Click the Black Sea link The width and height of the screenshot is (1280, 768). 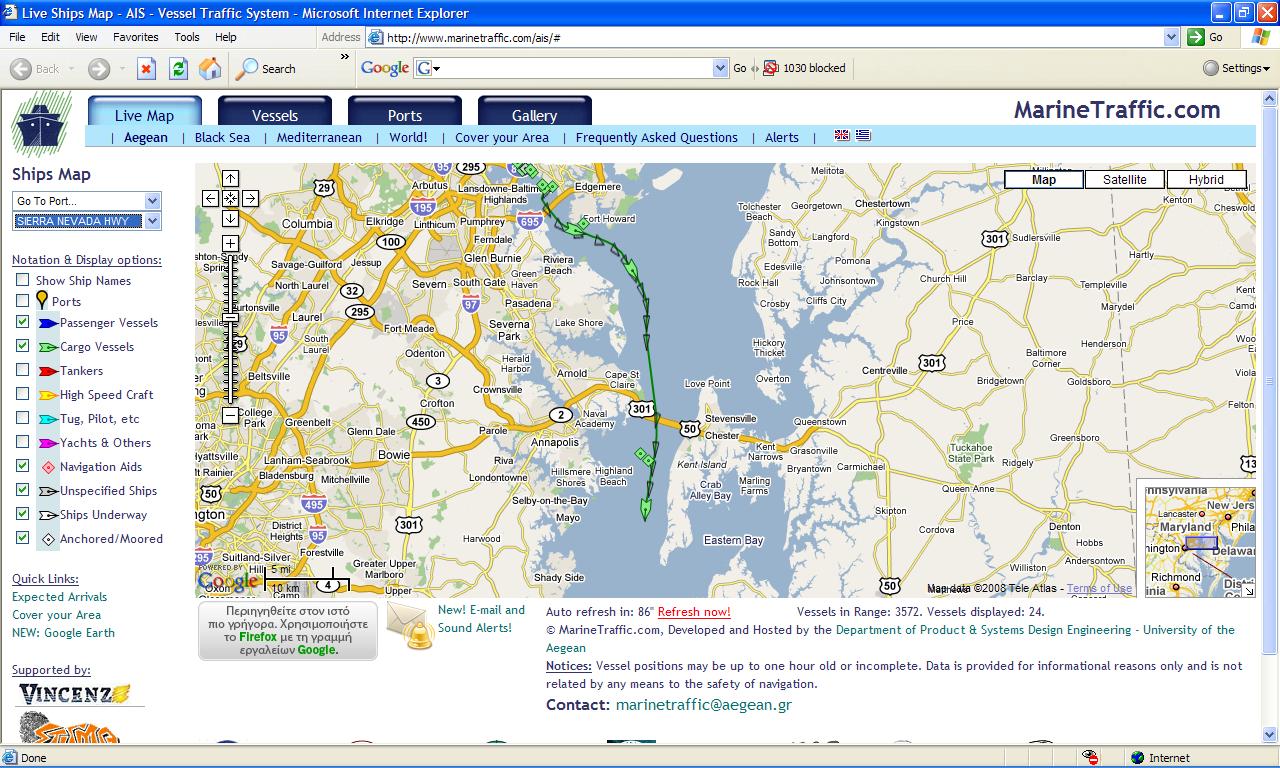click(222, 137)
